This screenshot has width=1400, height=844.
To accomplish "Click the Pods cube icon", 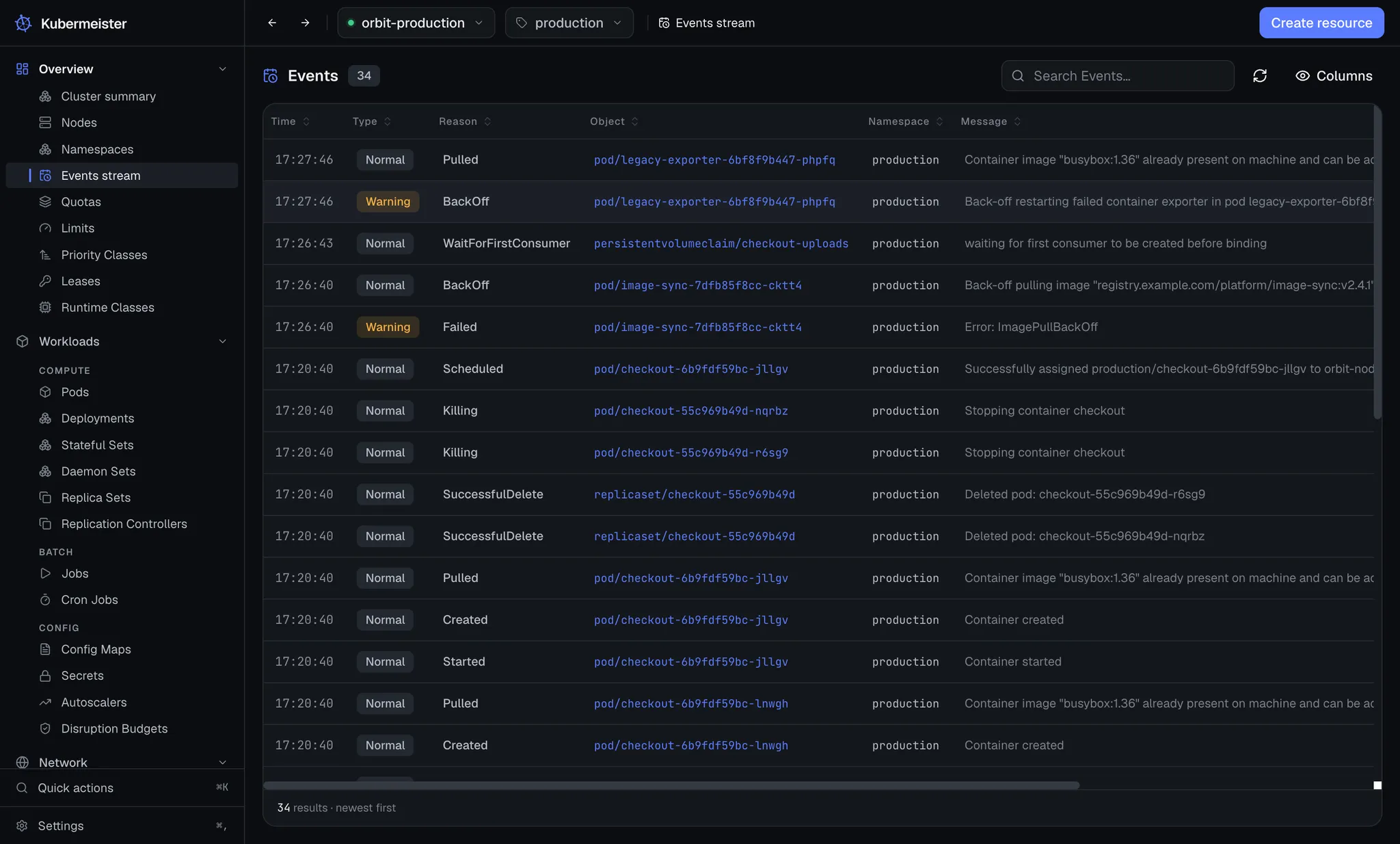I will (x=45, y=392).
